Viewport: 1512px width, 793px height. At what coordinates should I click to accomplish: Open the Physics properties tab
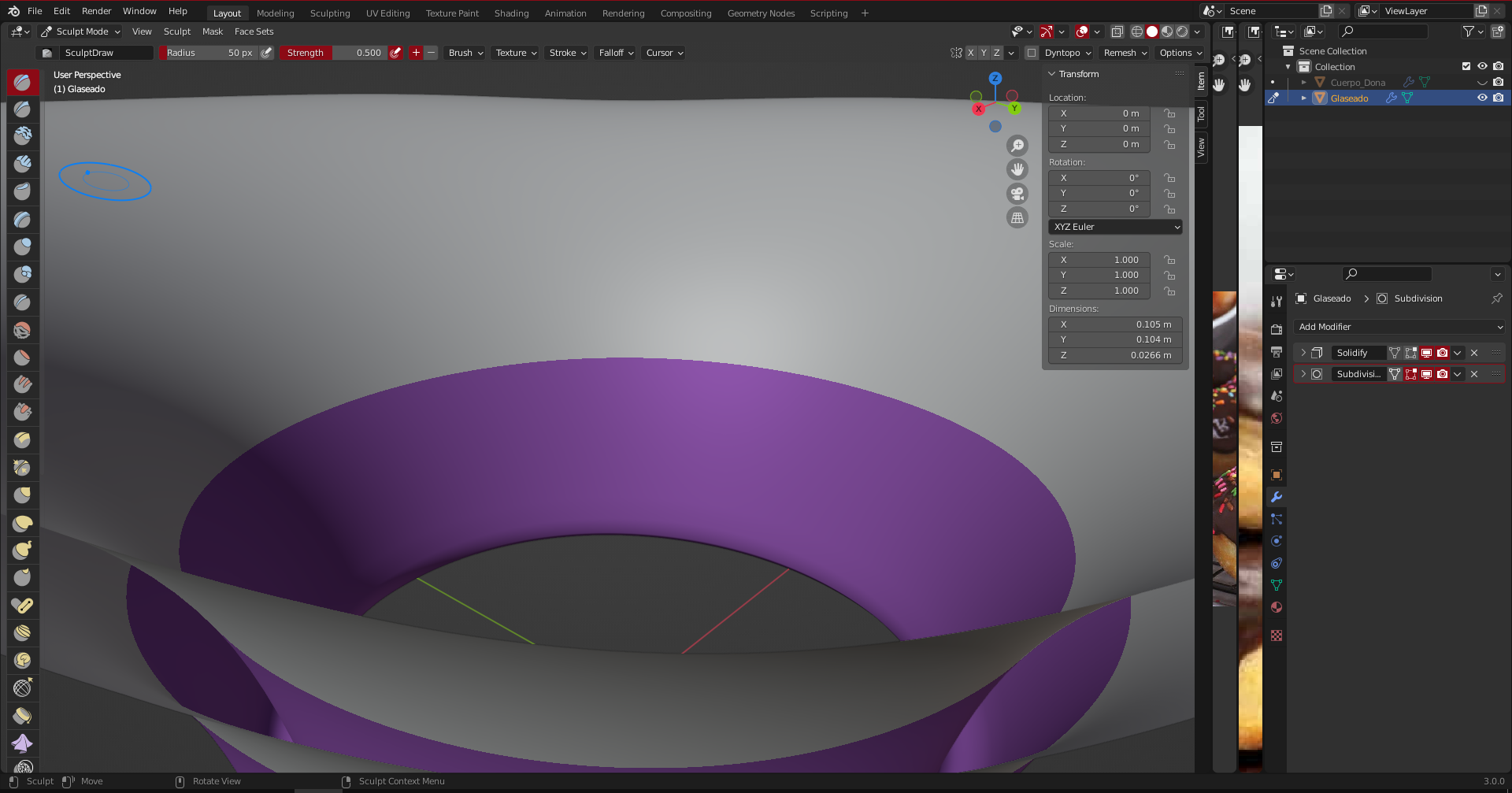(1277, 541)
